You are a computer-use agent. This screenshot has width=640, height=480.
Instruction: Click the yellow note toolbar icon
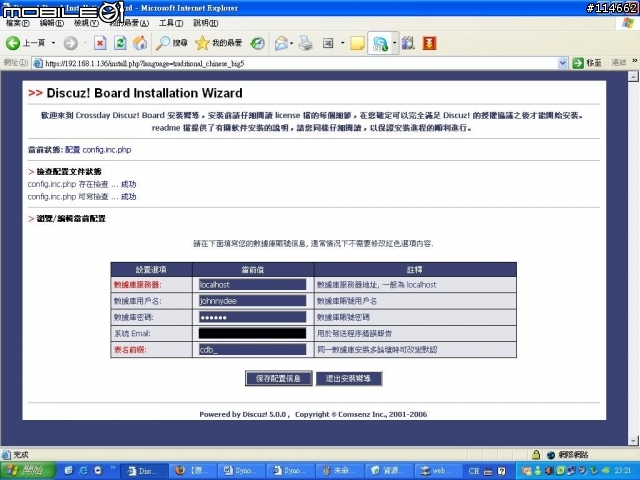click(357, 43)
